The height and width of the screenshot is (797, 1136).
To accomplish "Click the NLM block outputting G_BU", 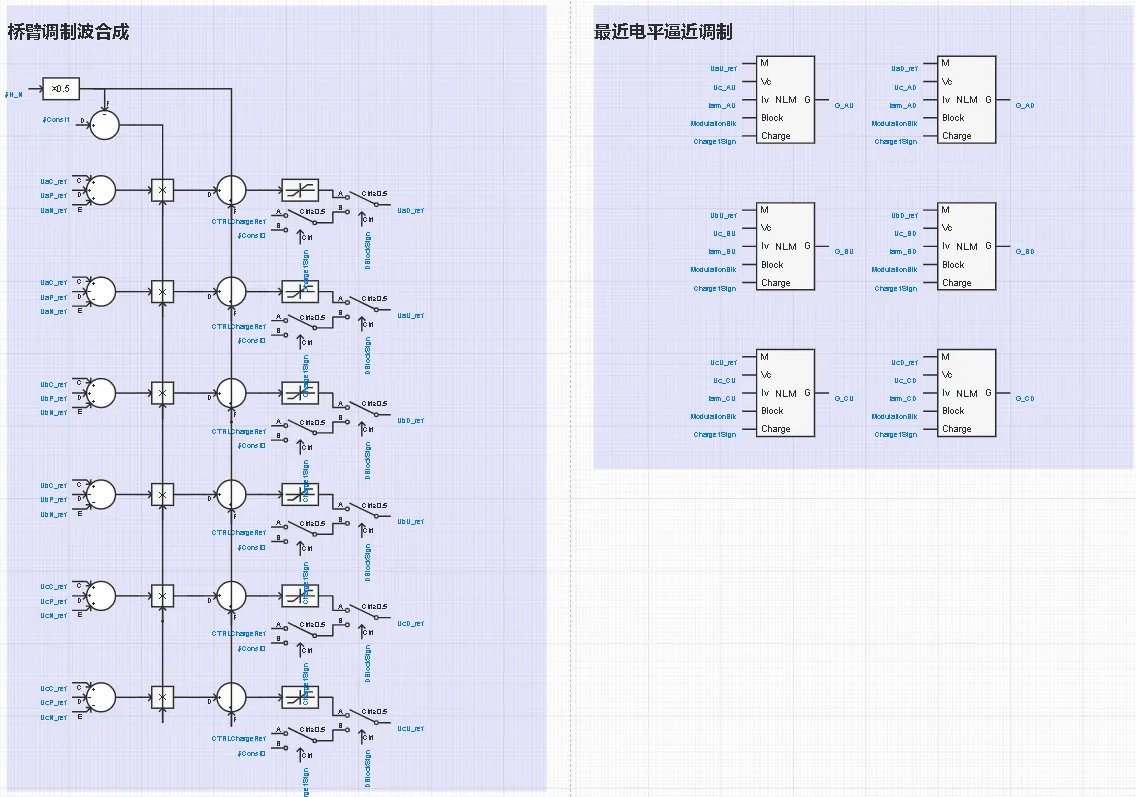I will click(785, 246).
